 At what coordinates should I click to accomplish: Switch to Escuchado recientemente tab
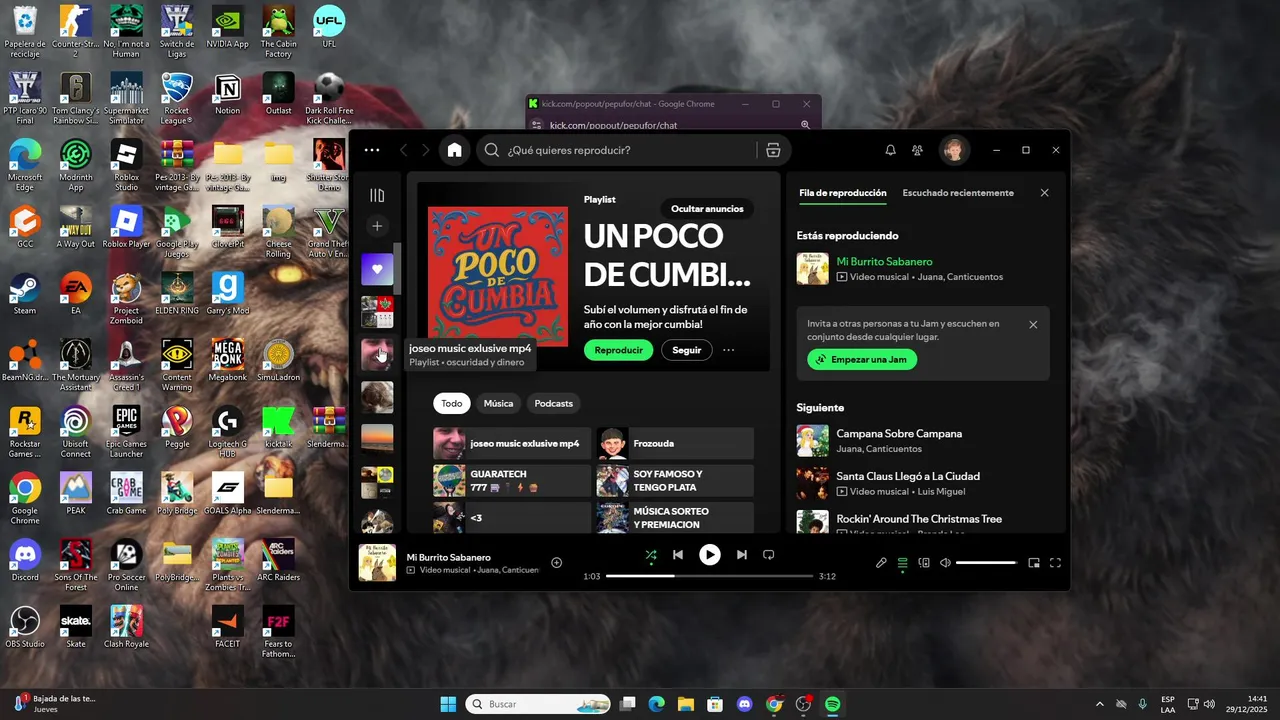958,193
